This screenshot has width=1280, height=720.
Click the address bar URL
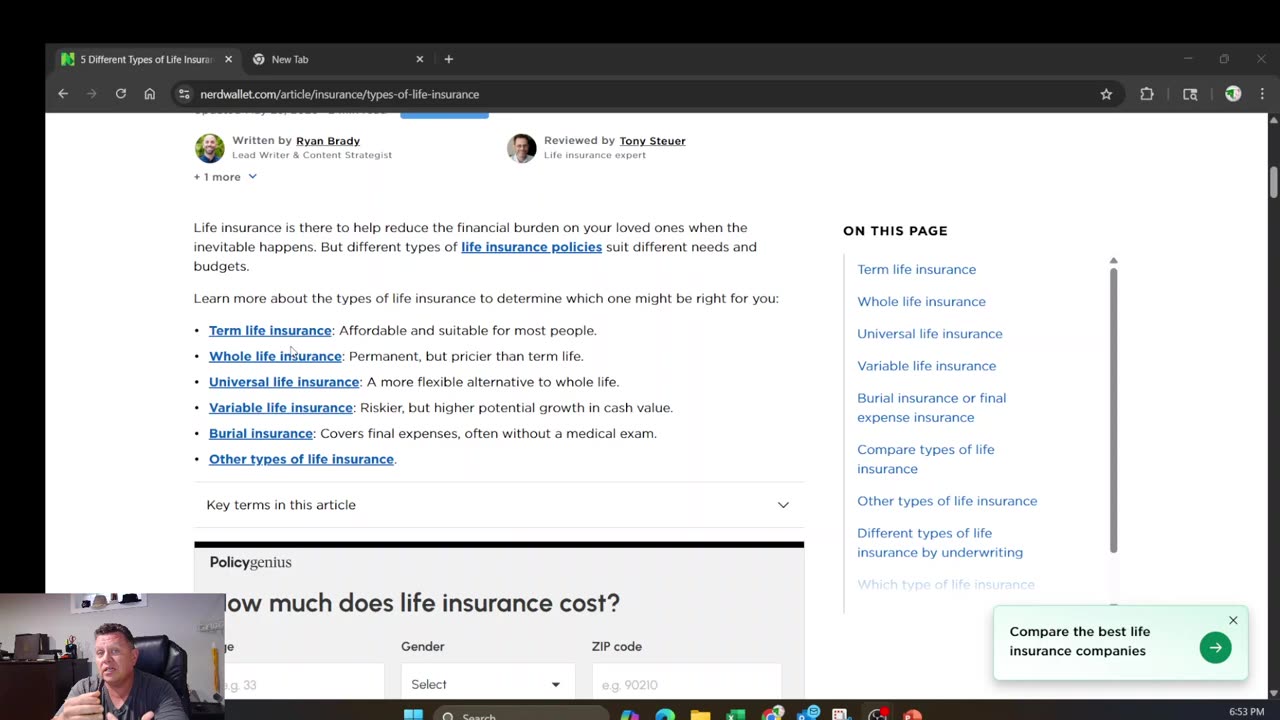point(340,94)
